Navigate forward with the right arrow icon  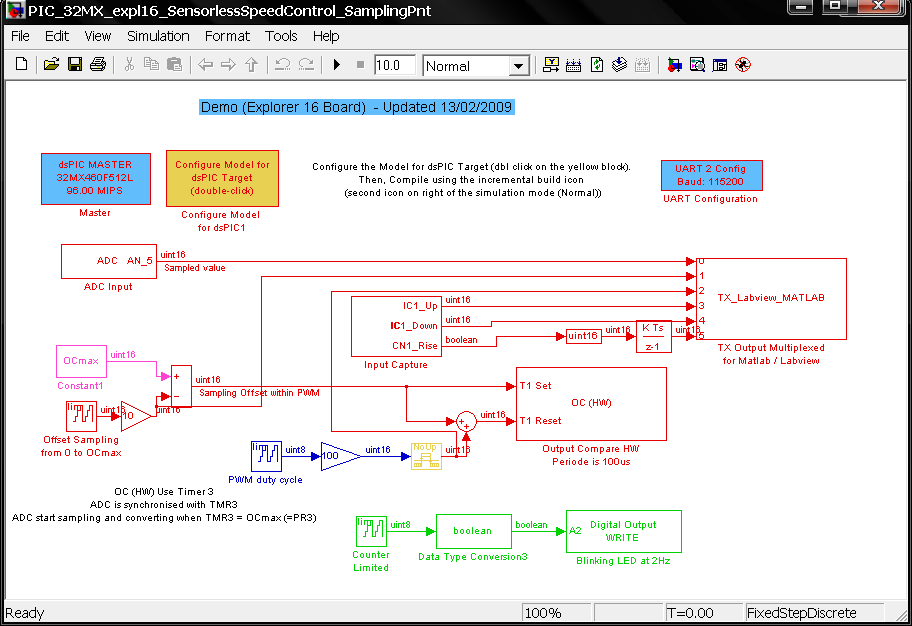pyautogui.click(x=228, y=65)
